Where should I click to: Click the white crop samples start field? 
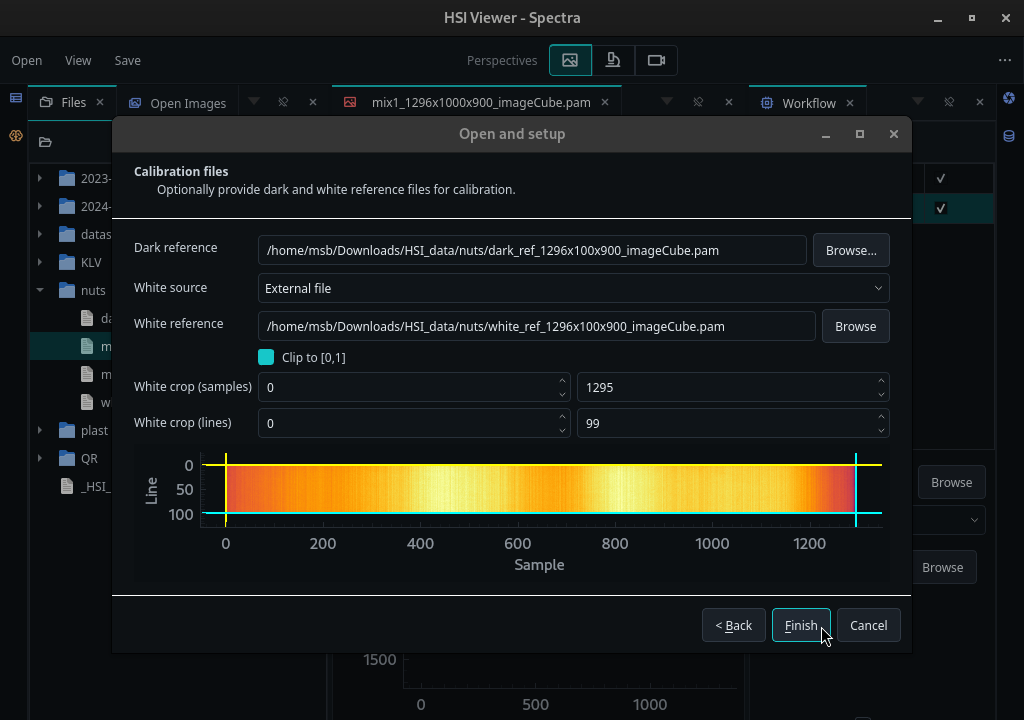(414, 387)
